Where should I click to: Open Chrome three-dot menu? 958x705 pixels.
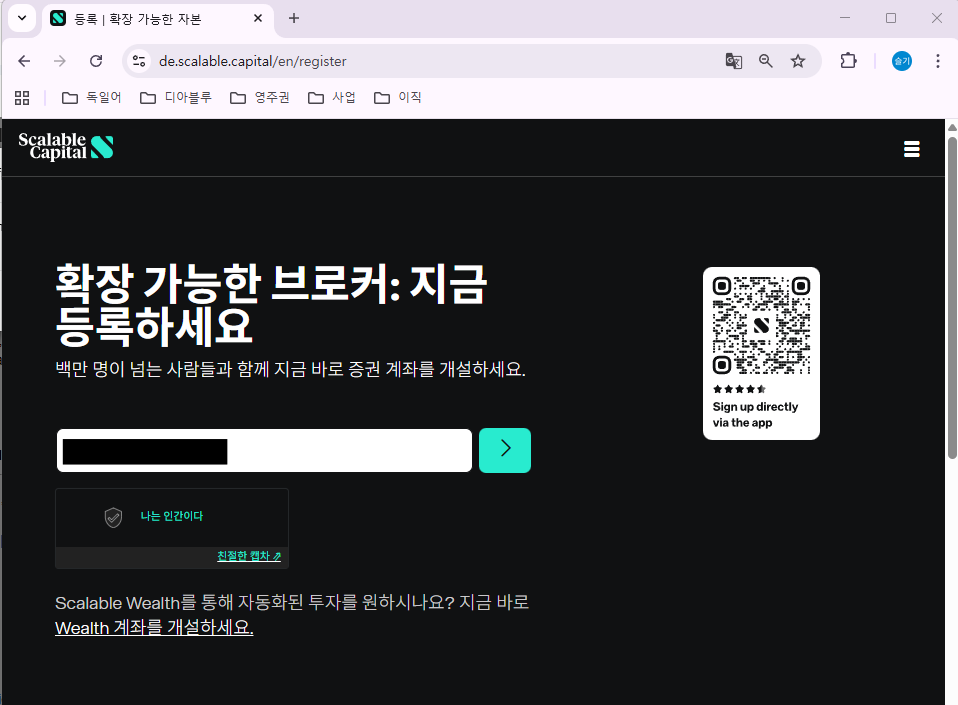(x=938, y=61)
